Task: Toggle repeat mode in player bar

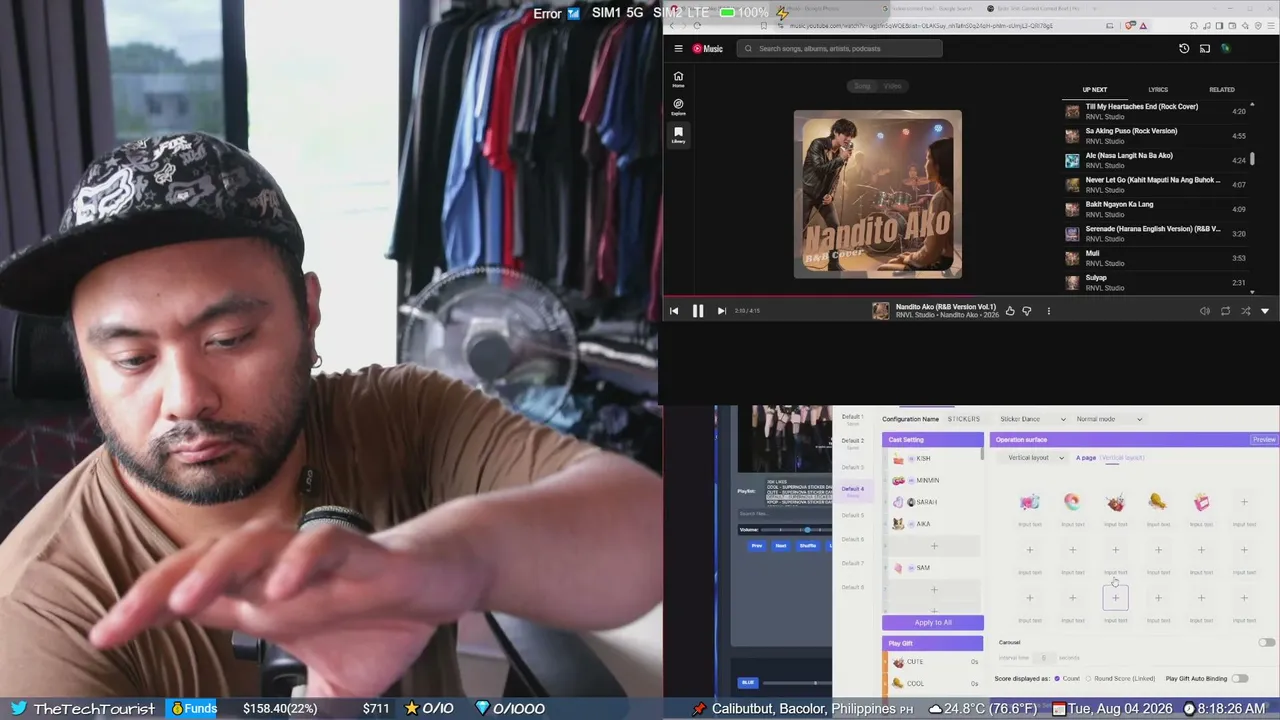Action: click(x=1225, y=311)
